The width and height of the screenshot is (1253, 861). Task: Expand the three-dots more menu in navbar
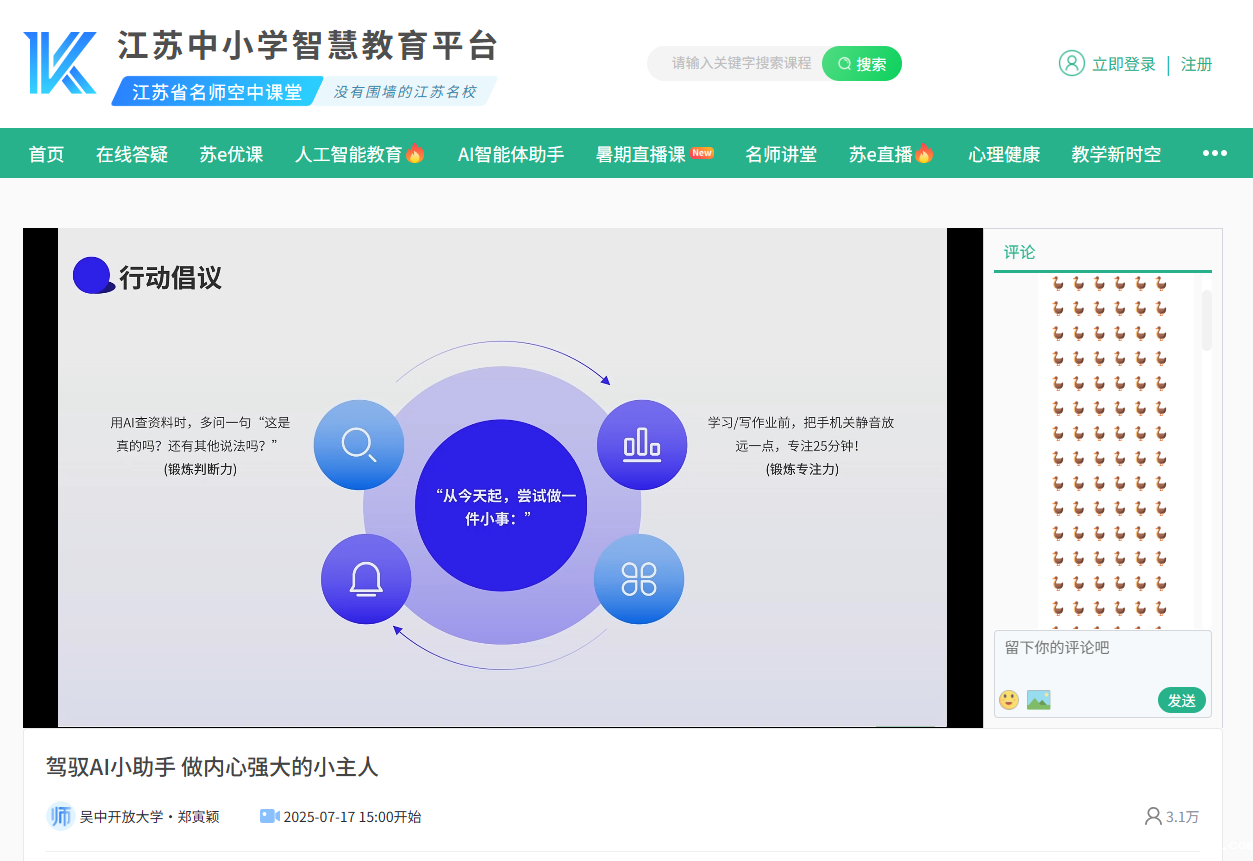tap(1214, 153)
